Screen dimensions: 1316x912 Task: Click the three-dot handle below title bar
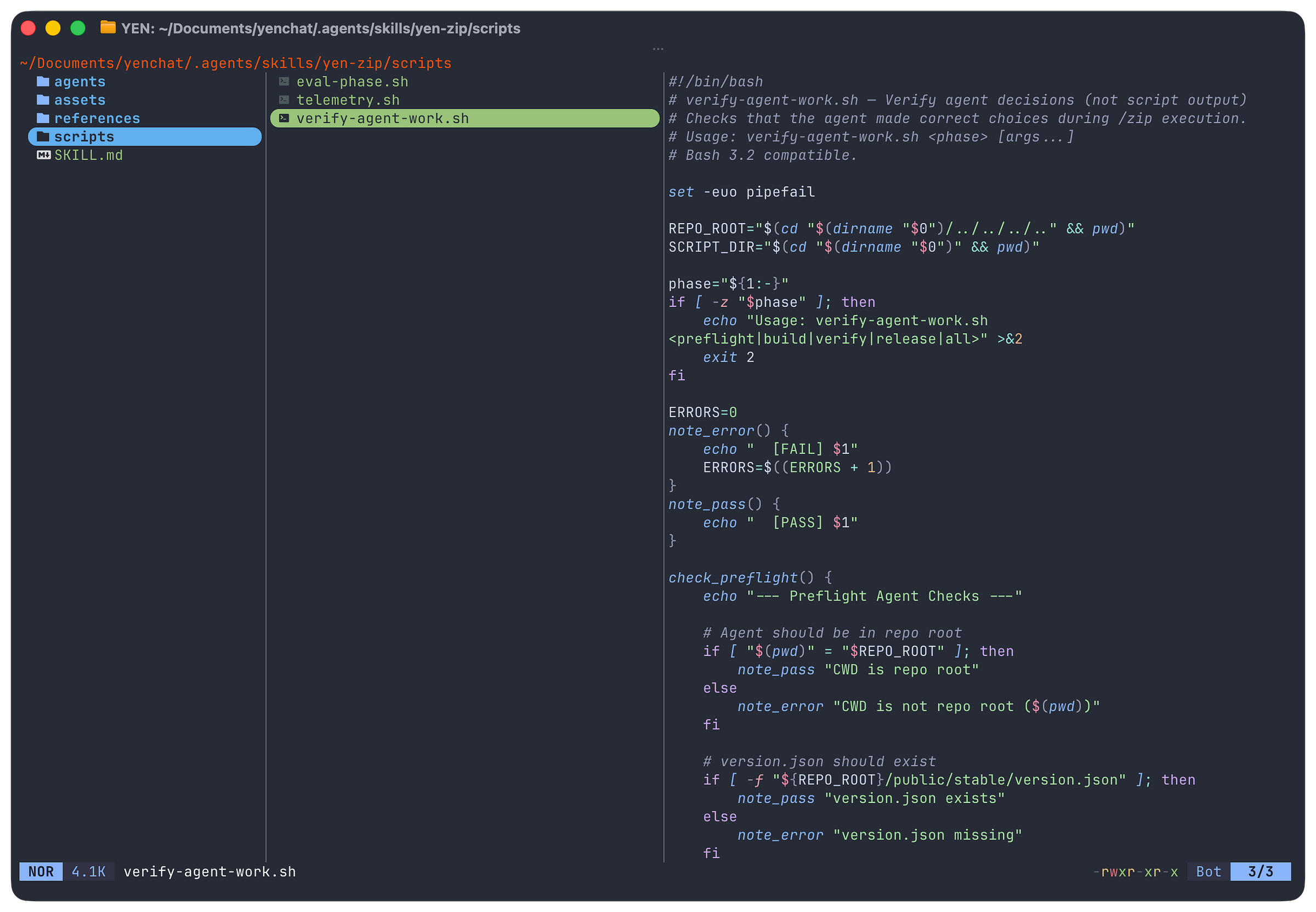658,49
